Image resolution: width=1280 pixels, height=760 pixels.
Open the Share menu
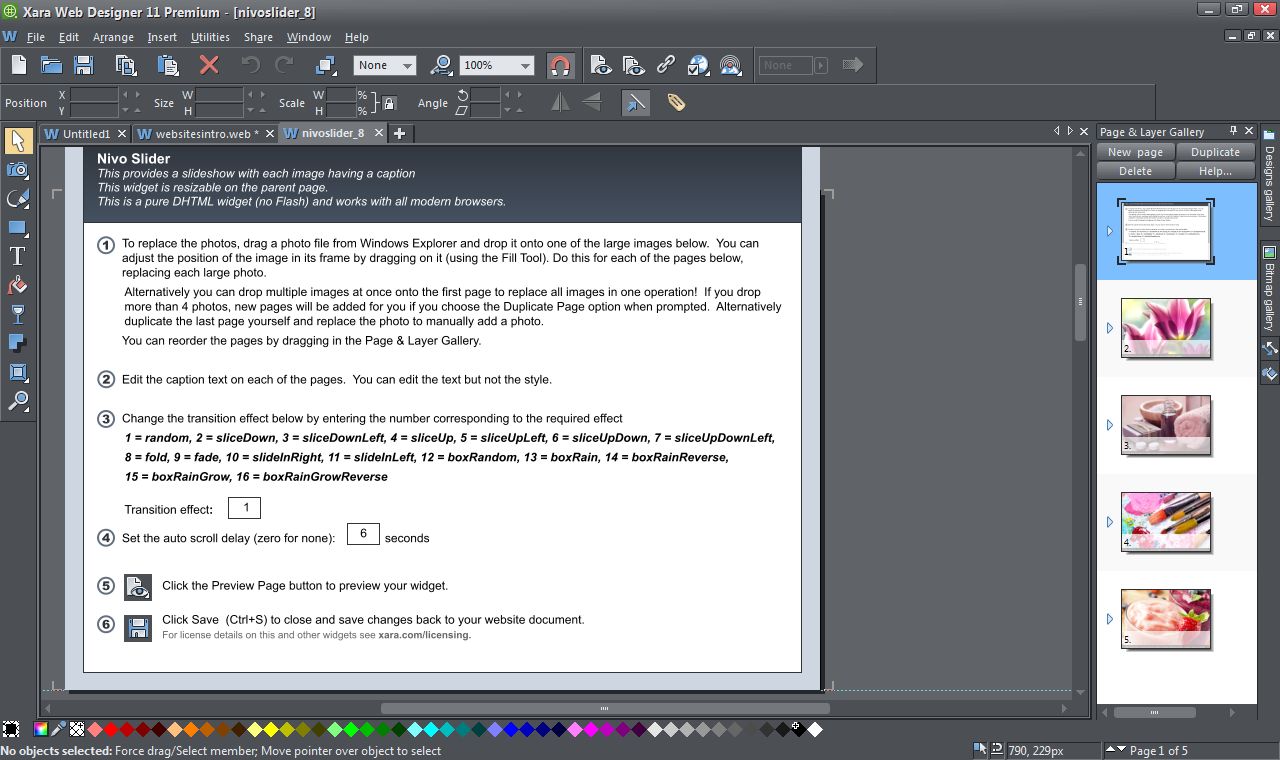(258, 37)
